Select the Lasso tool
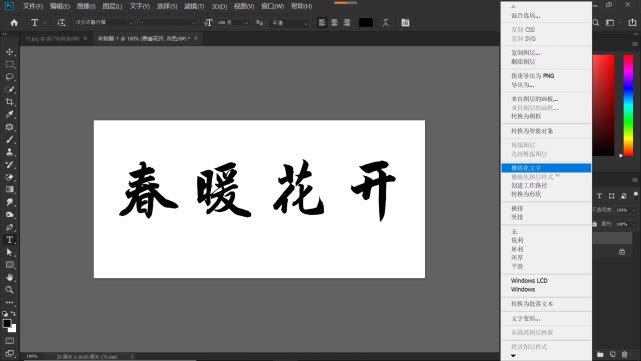Screen dimensions: 641x361 tap(9, 77)
